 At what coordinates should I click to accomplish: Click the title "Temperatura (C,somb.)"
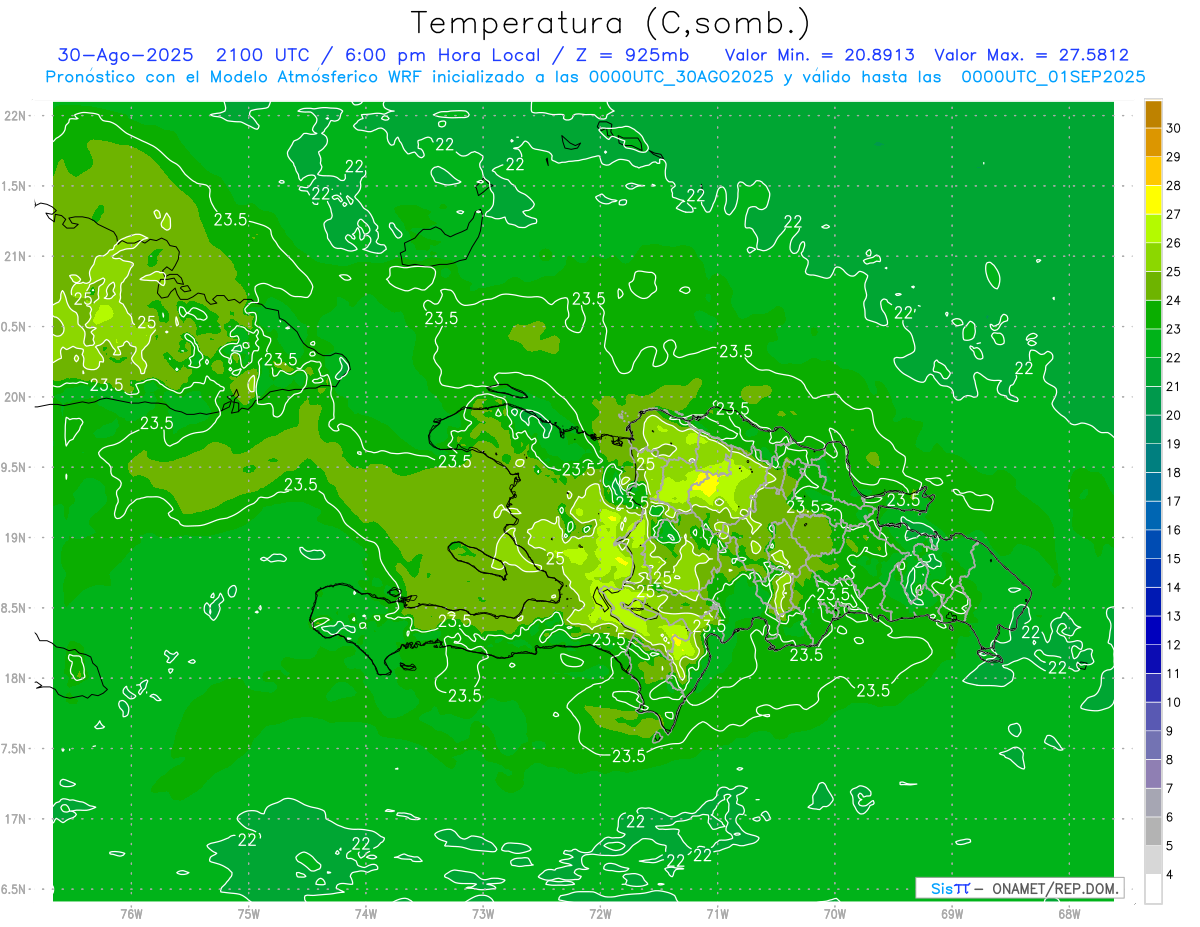pos(610,24)
